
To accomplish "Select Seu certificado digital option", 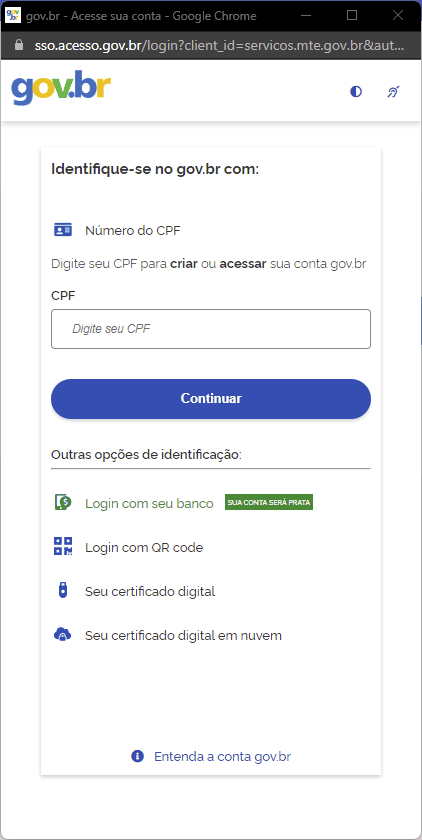I will 150,591.
